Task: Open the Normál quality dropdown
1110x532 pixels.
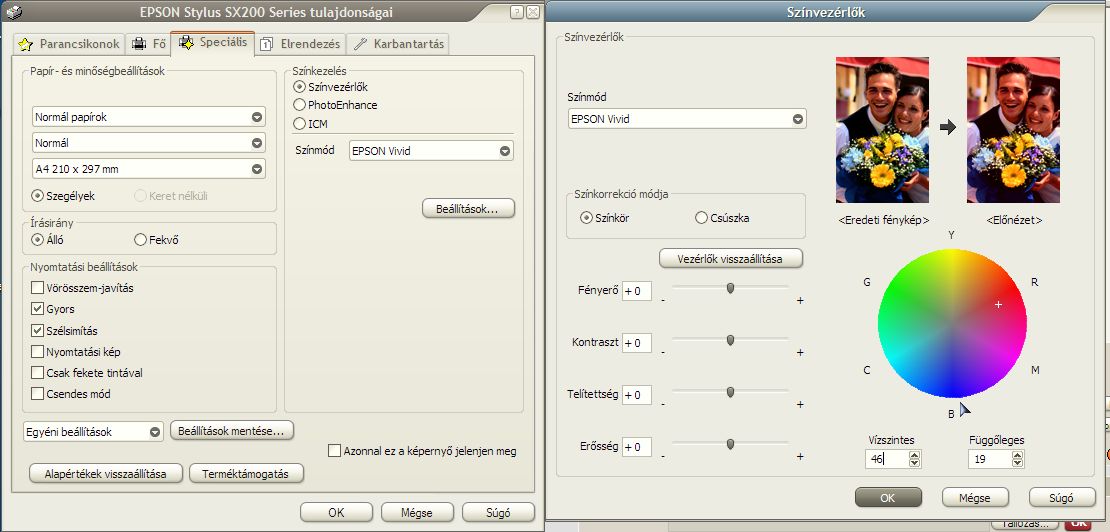Action: (x=149, y=143)
